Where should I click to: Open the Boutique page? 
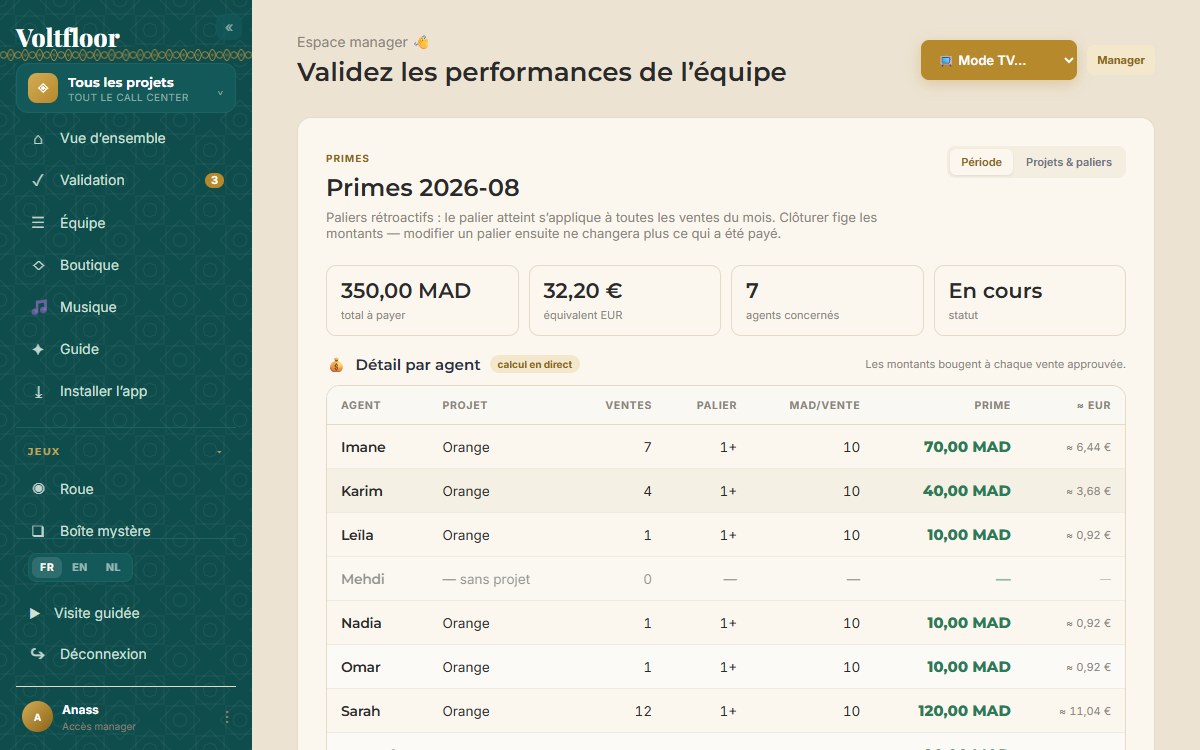coord(126,265)
